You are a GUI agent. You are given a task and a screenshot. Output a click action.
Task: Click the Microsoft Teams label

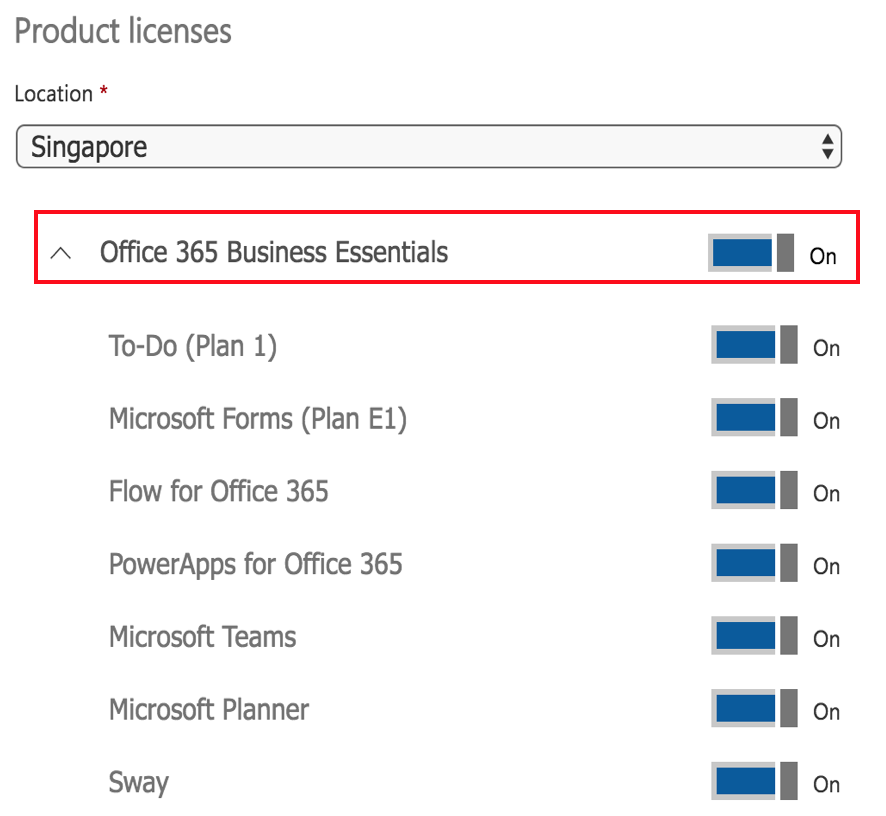click(x=202, y=637)
